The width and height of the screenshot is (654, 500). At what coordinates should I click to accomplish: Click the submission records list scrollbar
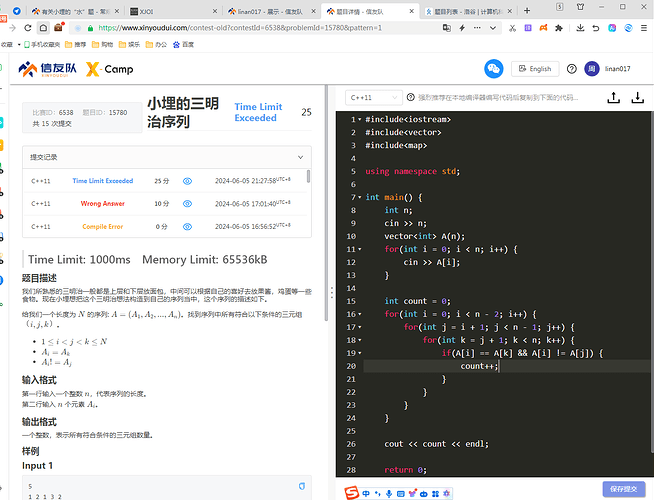coord(308,176)
